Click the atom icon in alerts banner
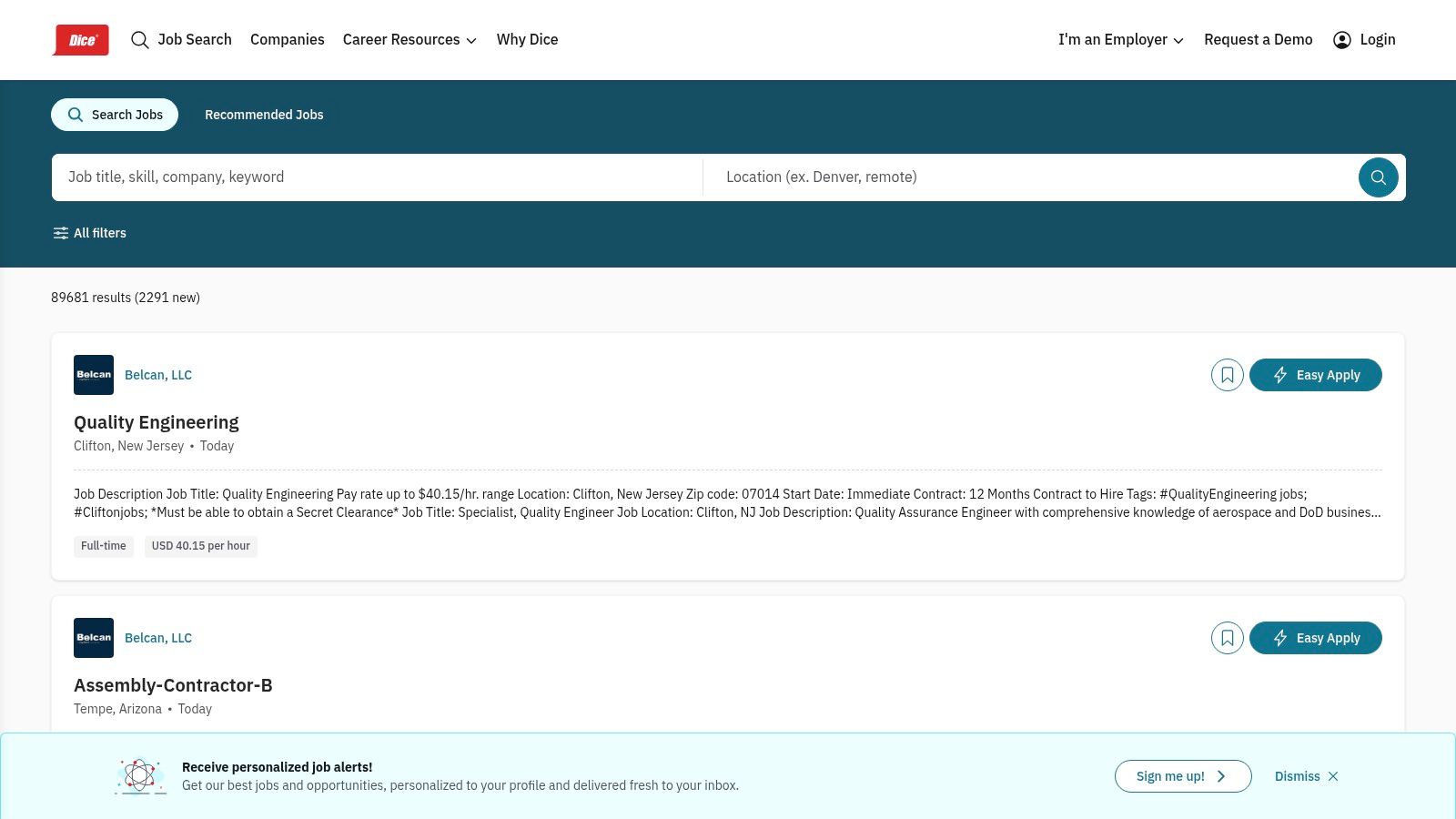Viewport: 1456px width, 819px height. [140, 776]
